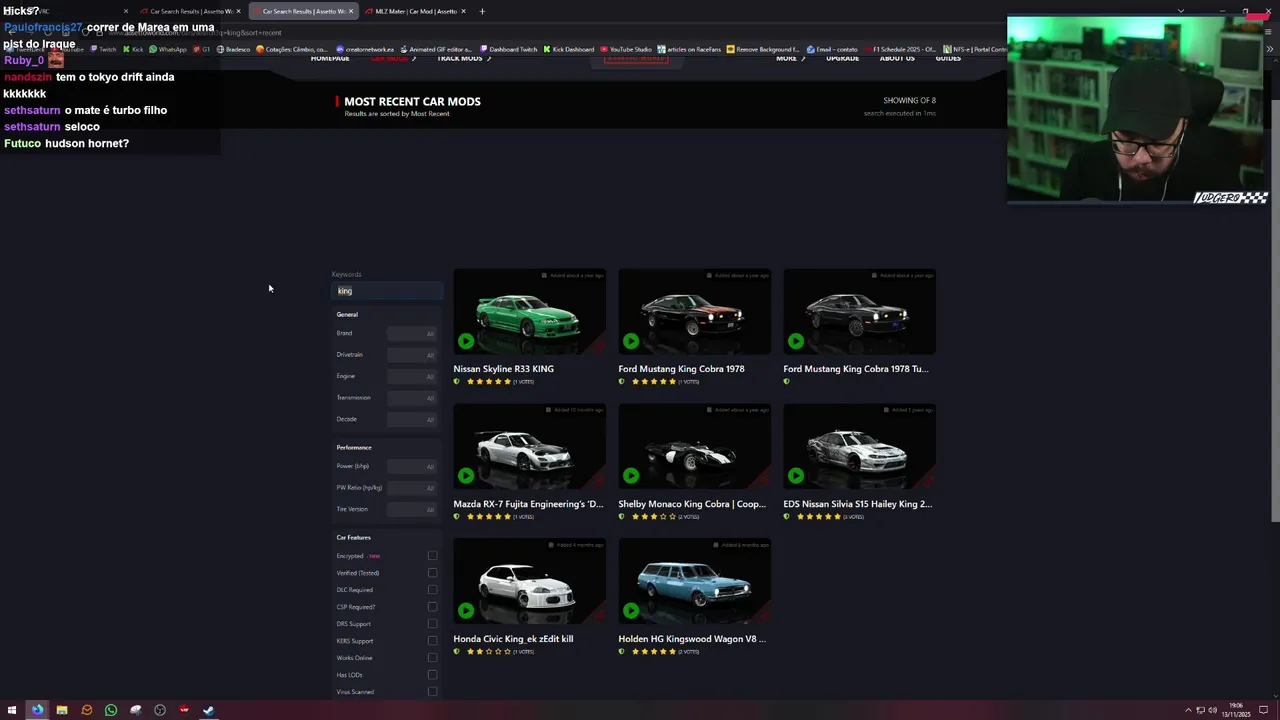Open Kick Dashboard bookmark
This screenshot has height=720, width=1280.
pyautogui.click(x=569, y=49)
